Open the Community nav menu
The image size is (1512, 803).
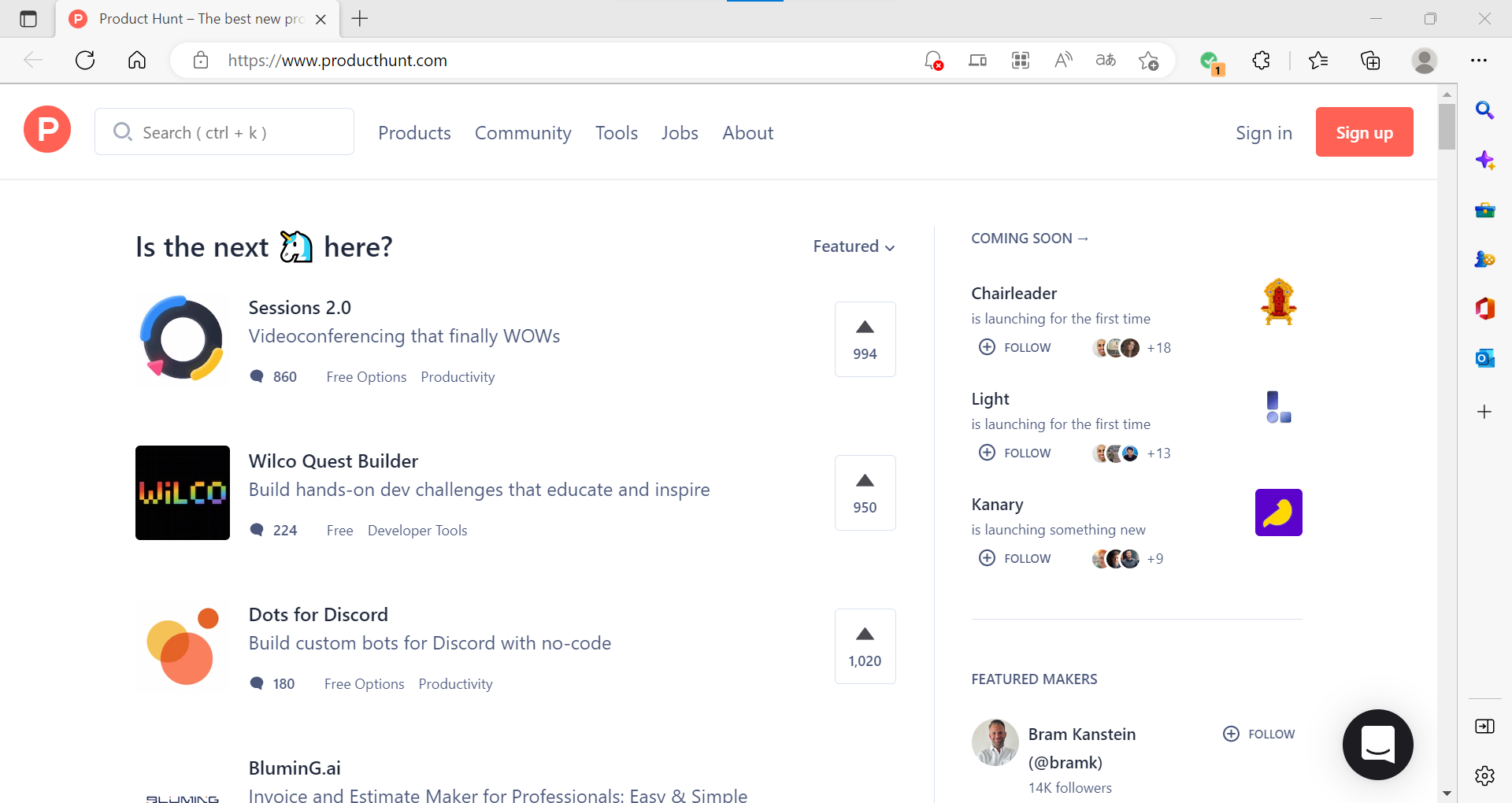[x=523, y=133]
